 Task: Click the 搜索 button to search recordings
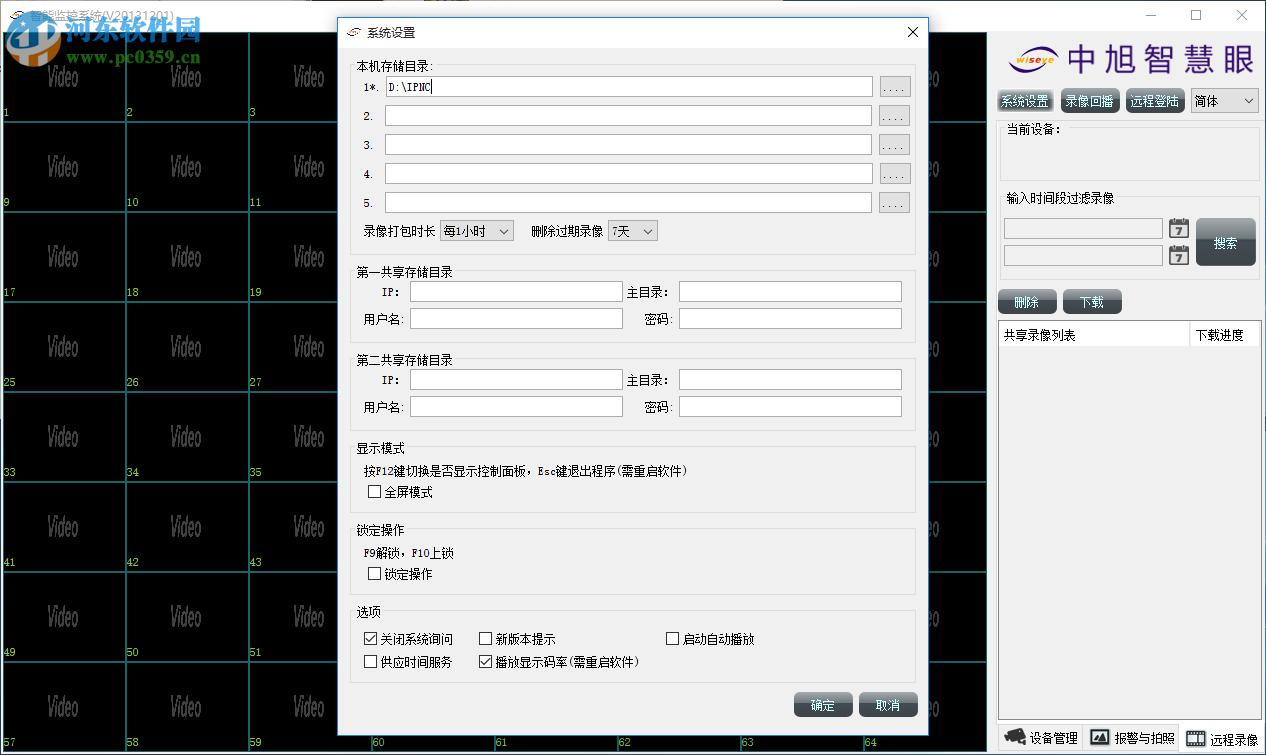click(1225, 242)
